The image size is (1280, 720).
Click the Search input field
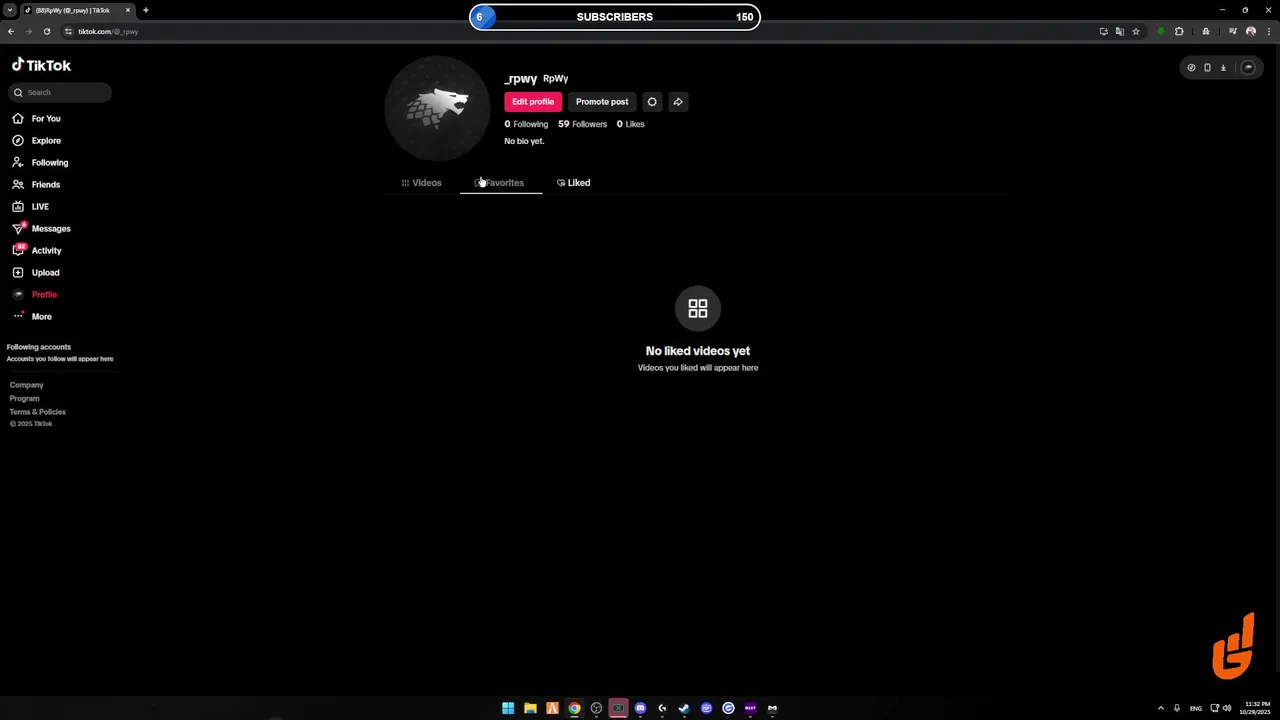point(60,92)
